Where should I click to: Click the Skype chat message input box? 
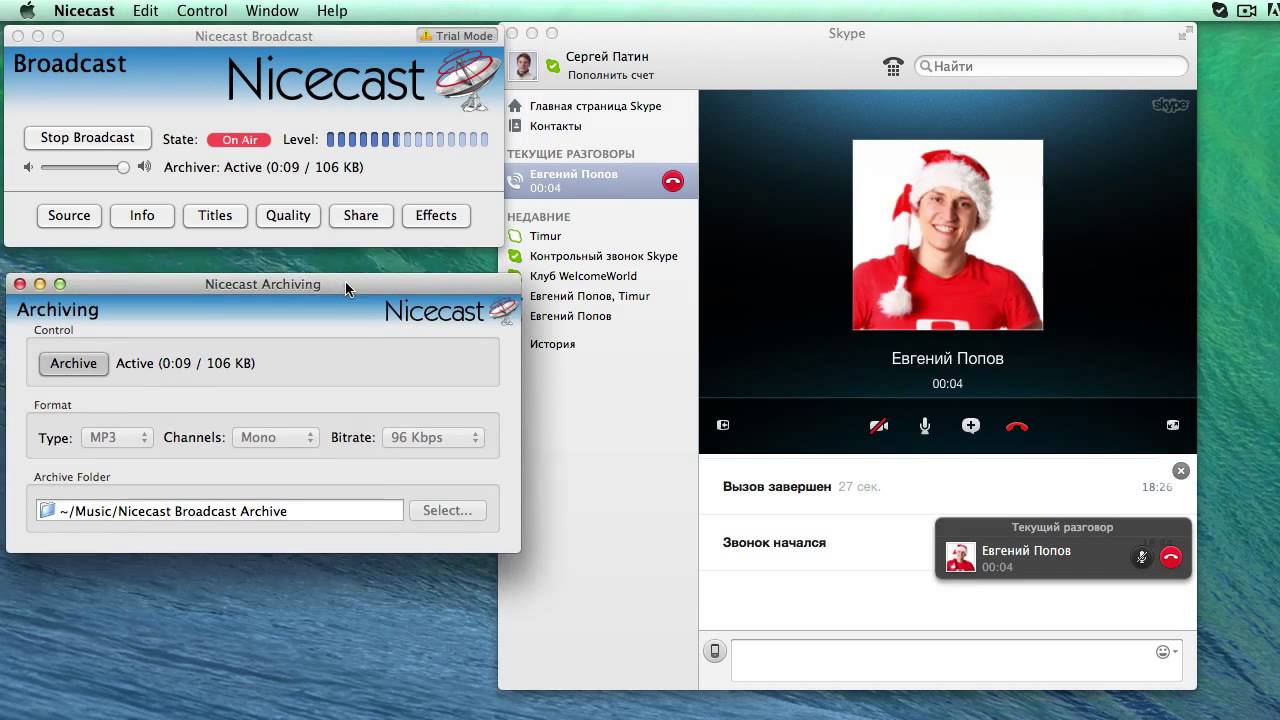pyautogui.click(x=956, y=660)
